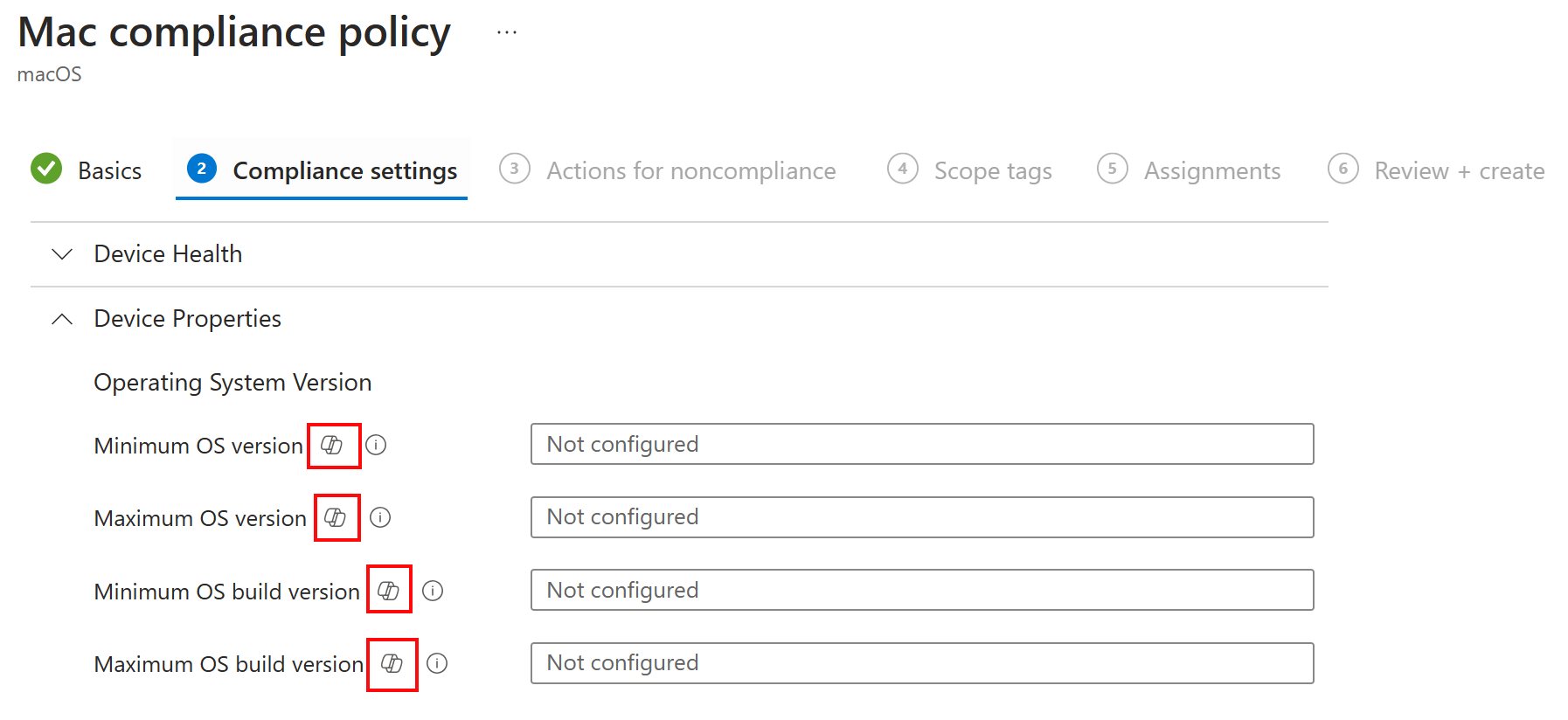
Task: Focus the Maximum OS version text box
Action: pos(921,517)
